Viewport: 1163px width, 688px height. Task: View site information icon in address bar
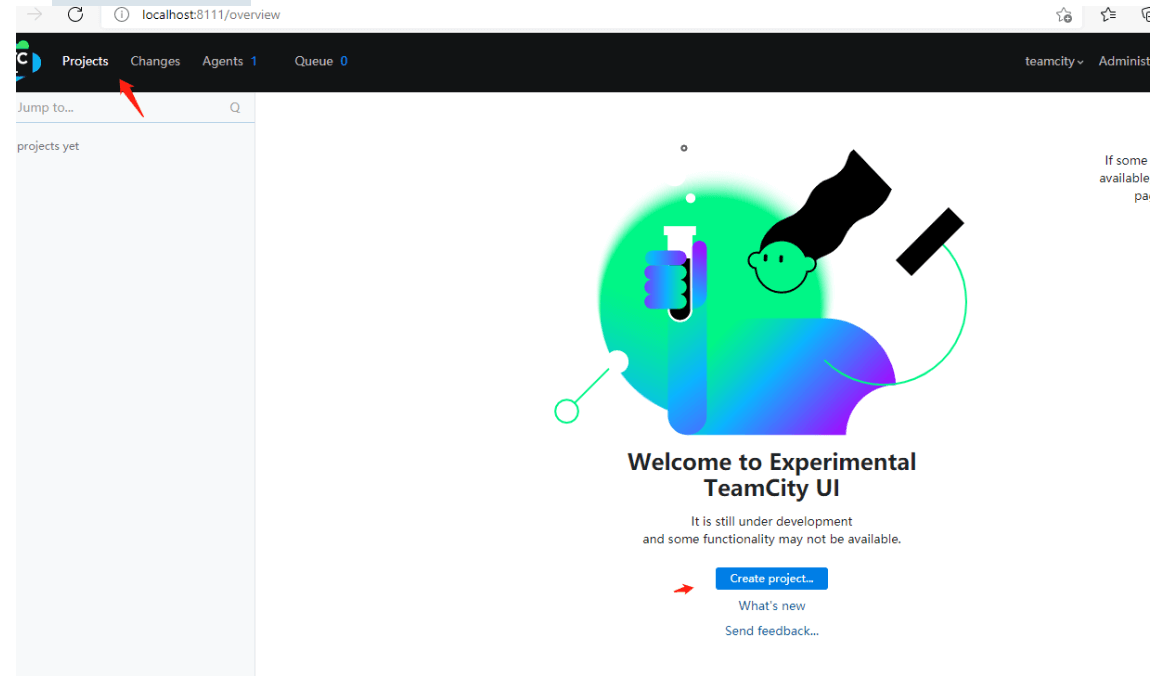pyautogui.click(x=122, y=15)
